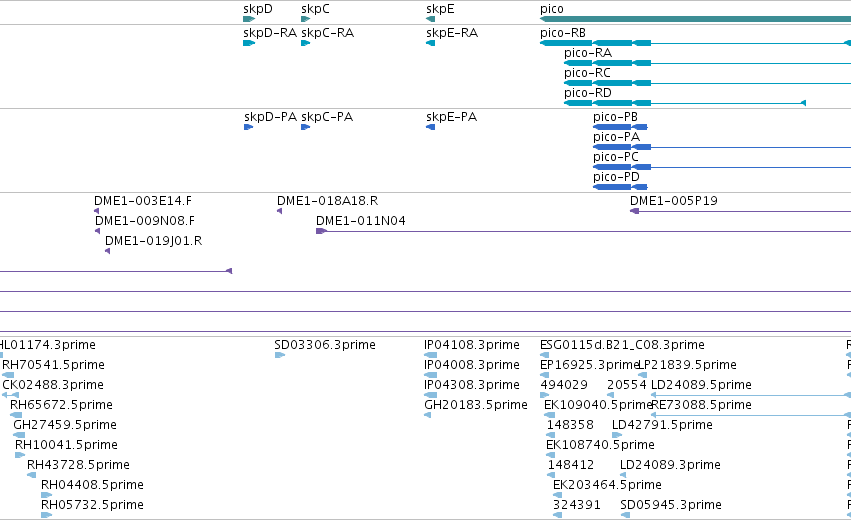Click the ESG0115d.B21_C08.3prime EST label
The height and width of the screenshot is (520, 851).
pyautogui.click(x=622, y=345)
